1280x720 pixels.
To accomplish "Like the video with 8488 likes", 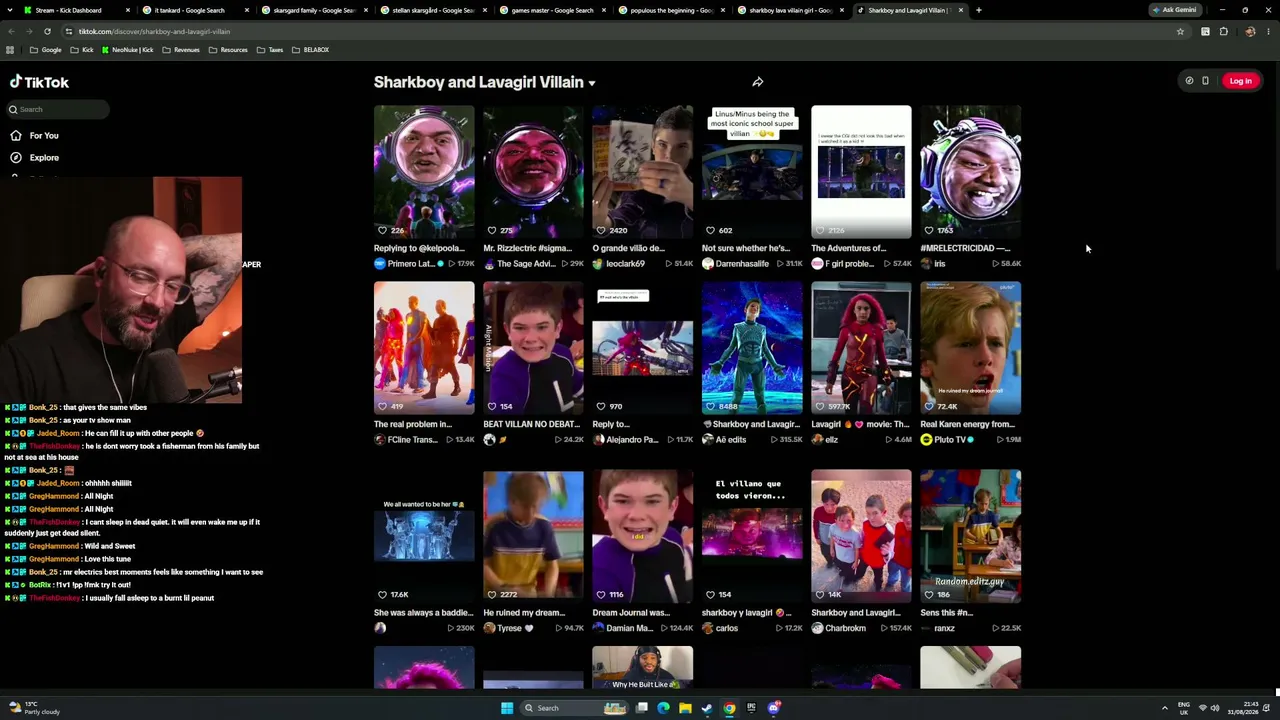I will click(x=710, y=406).
